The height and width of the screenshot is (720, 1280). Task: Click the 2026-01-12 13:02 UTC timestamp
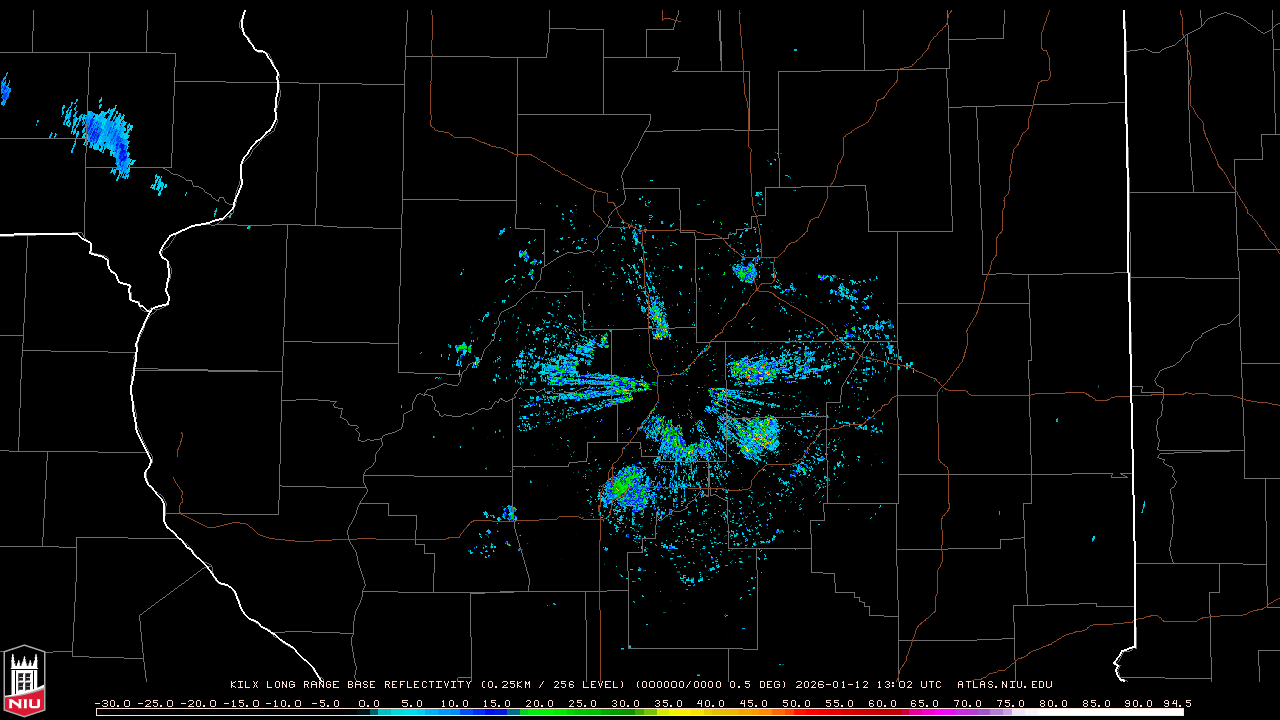click(869, 685)
